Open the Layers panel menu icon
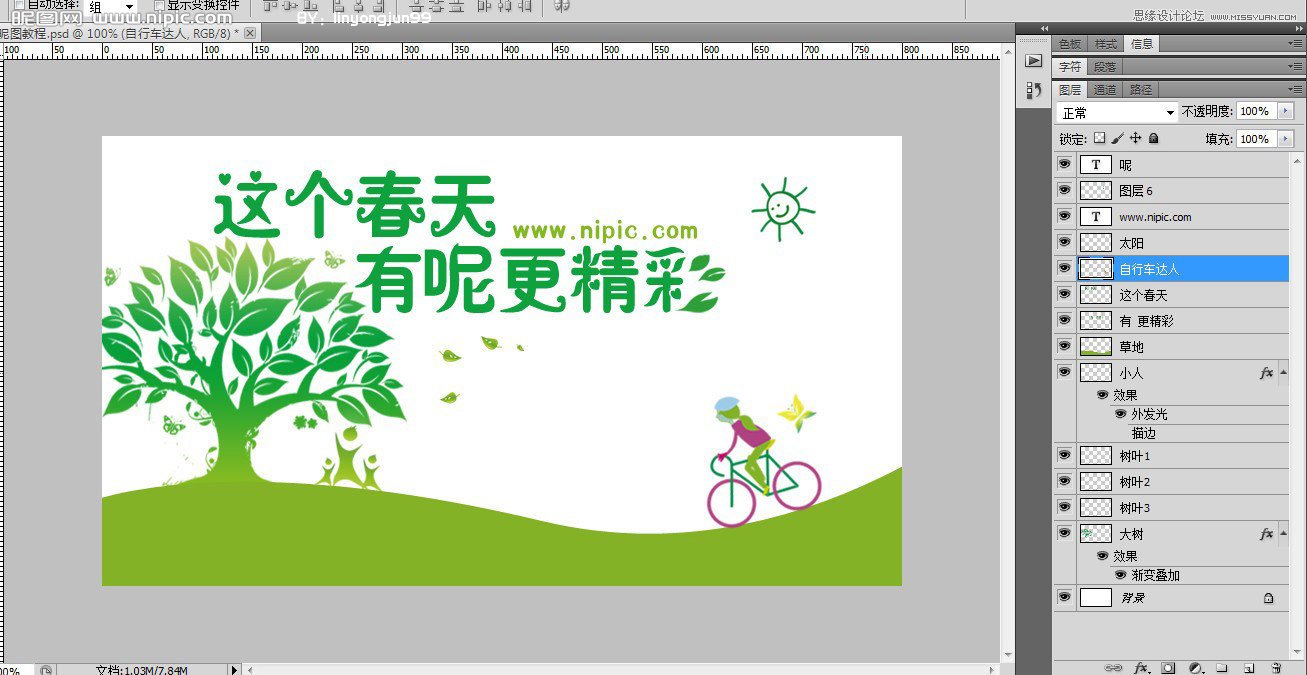Screen dimensions: 1307x675 pyautogui.click(x=1296, y=89)
